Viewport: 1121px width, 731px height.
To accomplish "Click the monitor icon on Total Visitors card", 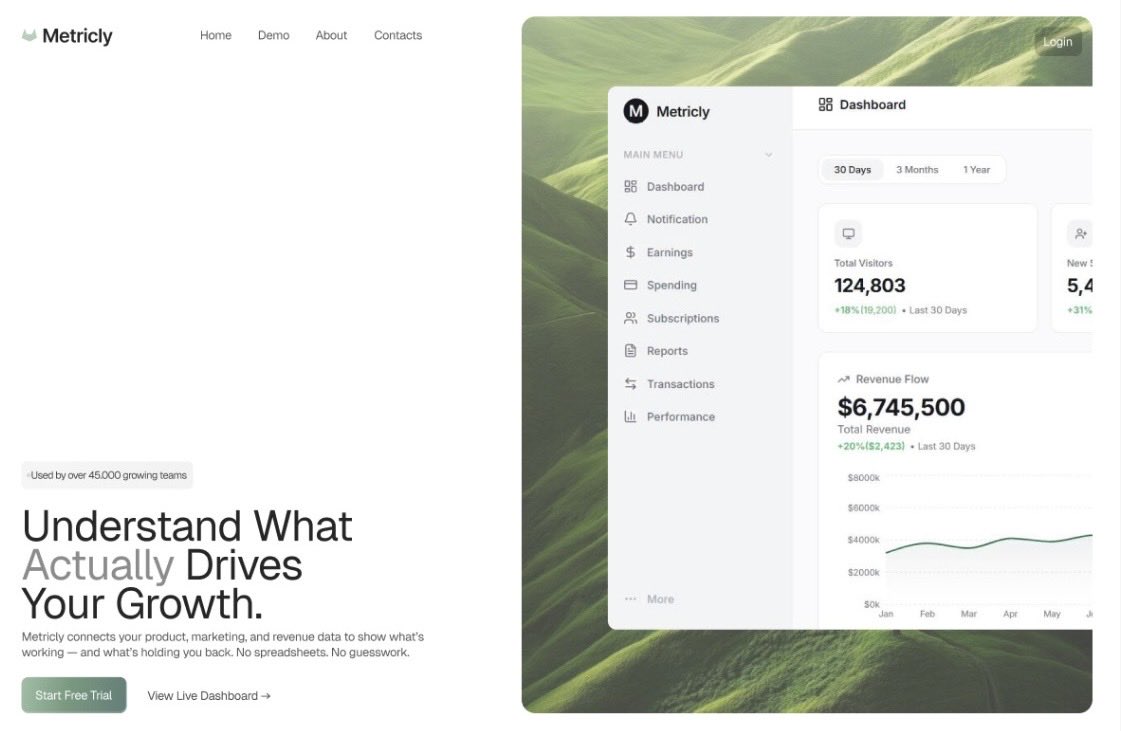I will coord(848,234).
